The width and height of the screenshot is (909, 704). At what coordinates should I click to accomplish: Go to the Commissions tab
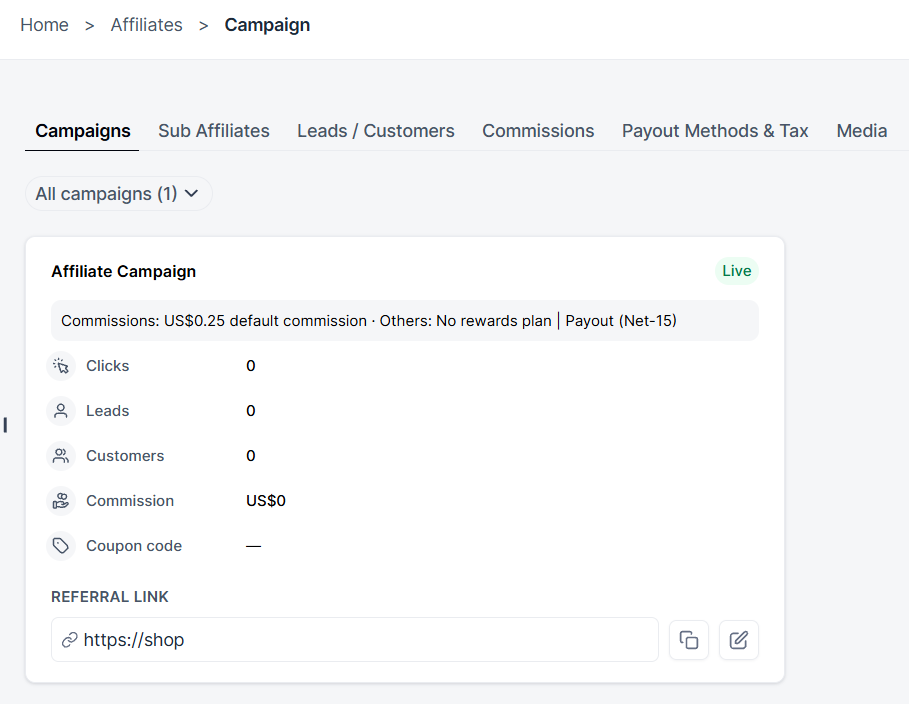538,131
